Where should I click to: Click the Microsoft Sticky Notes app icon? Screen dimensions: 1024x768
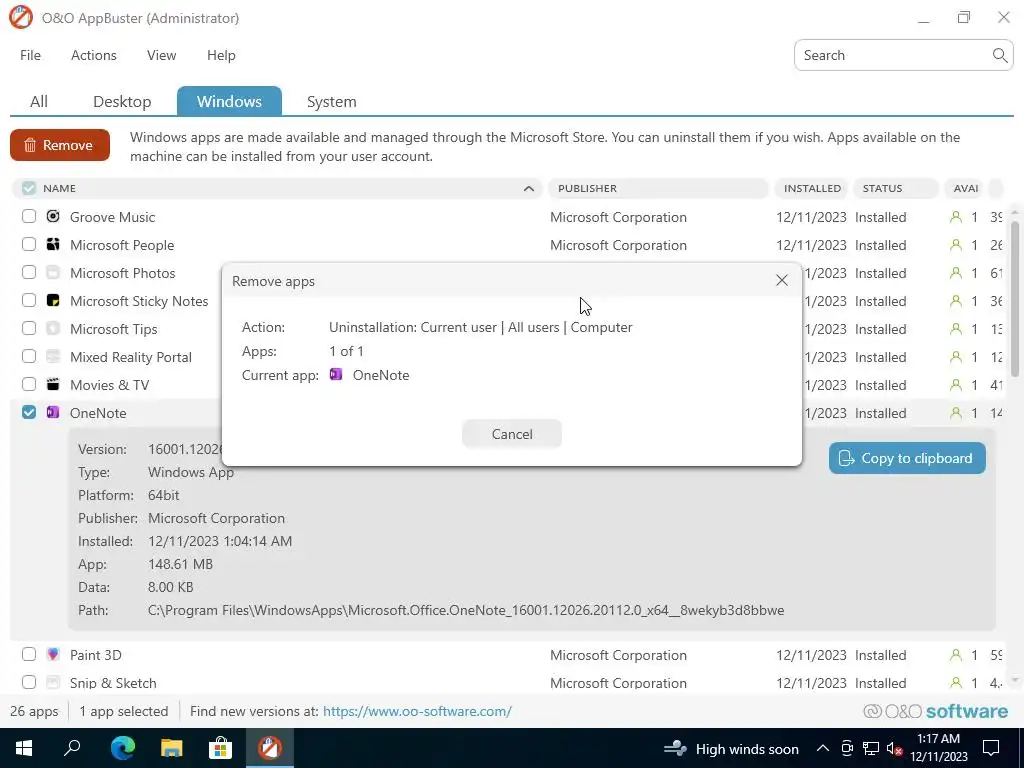tap(53, 300)
